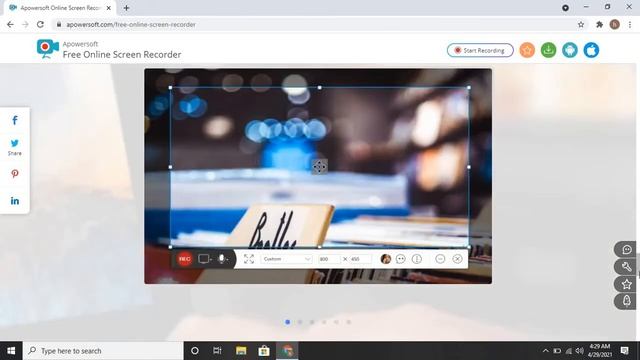Open Cortana circle icon on taskbar

195,351
